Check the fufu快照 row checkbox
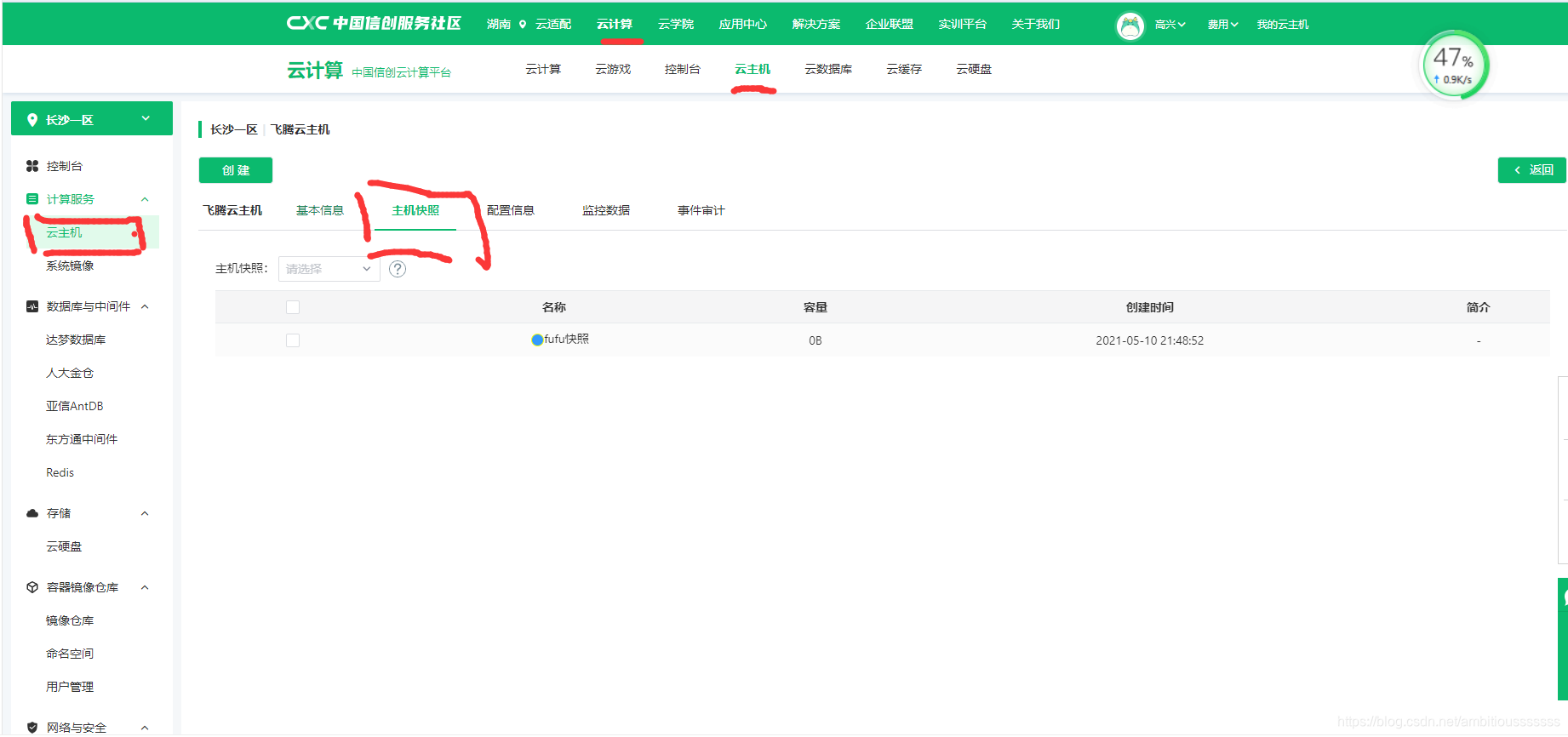Screen dimensions: 1568x737 tap(293, 340)
